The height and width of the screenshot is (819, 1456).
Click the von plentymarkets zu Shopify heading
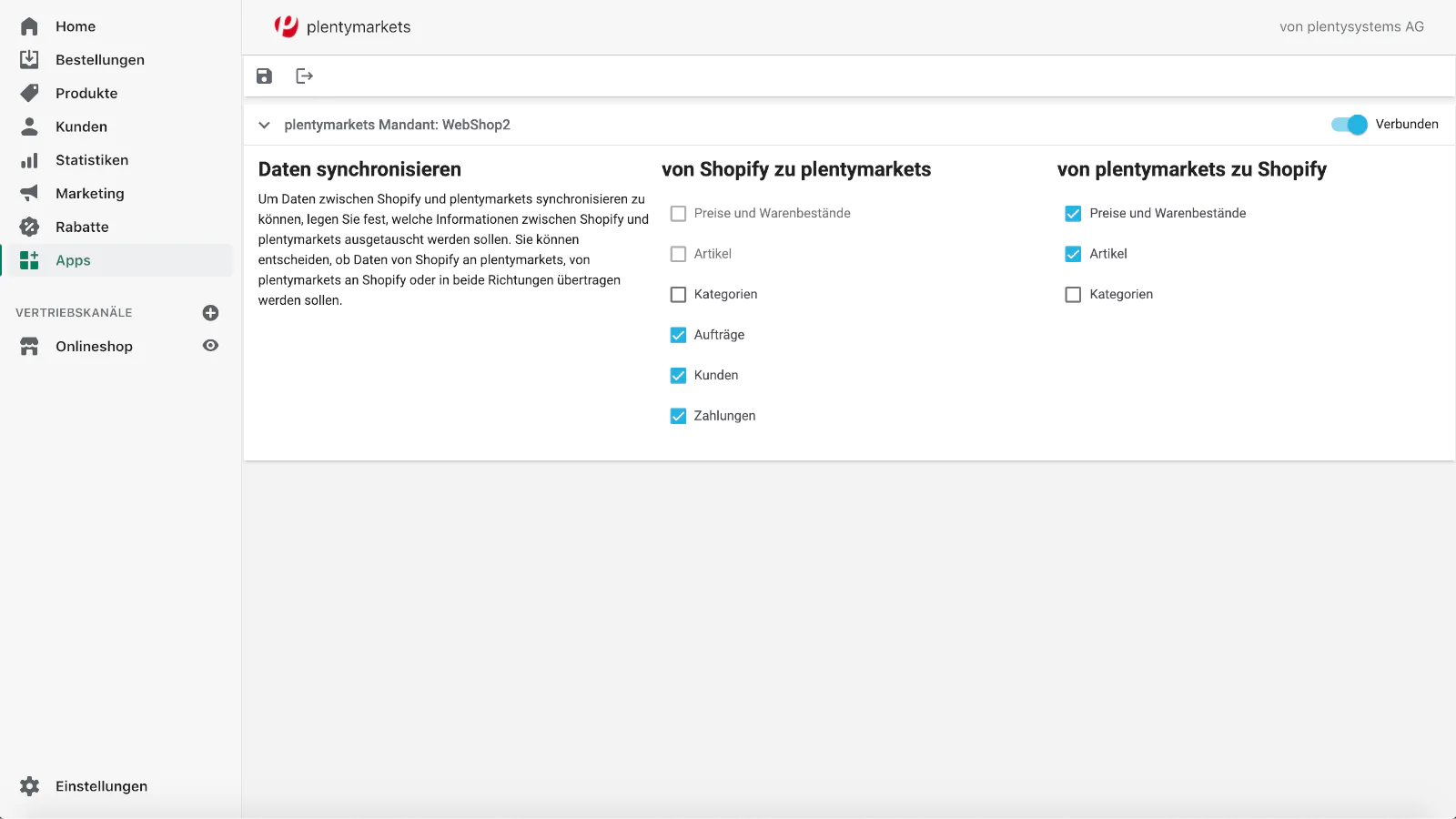pos(1192,169)
